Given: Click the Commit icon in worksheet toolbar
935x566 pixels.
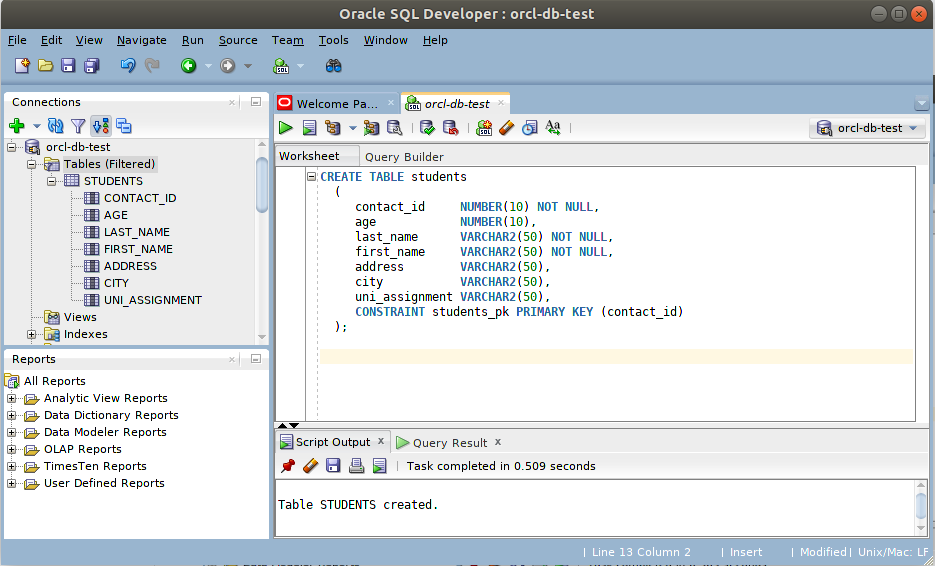Looking at the screenshot, I should (427, 128).
